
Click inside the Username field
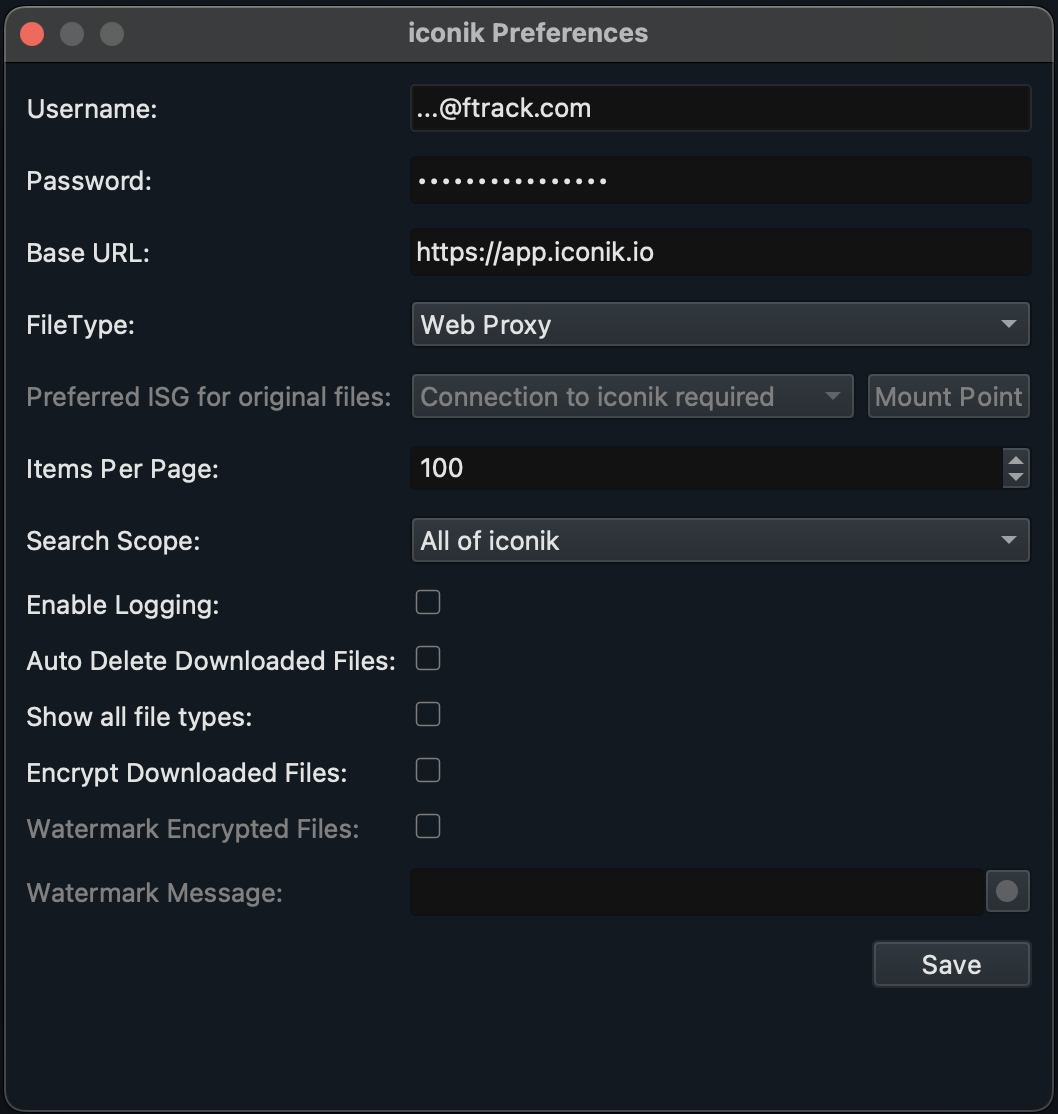[700, 108]
